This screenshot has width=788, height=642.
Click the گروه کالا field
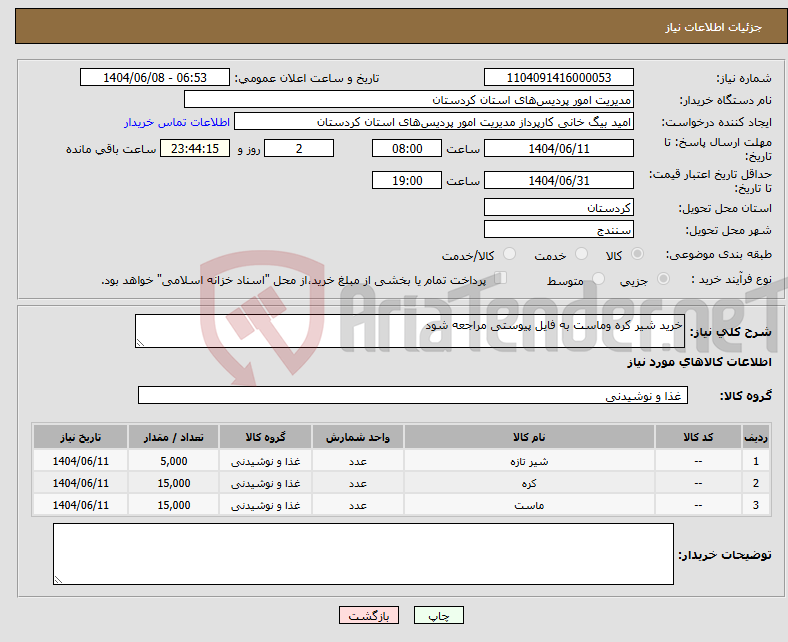click(413, 396)
